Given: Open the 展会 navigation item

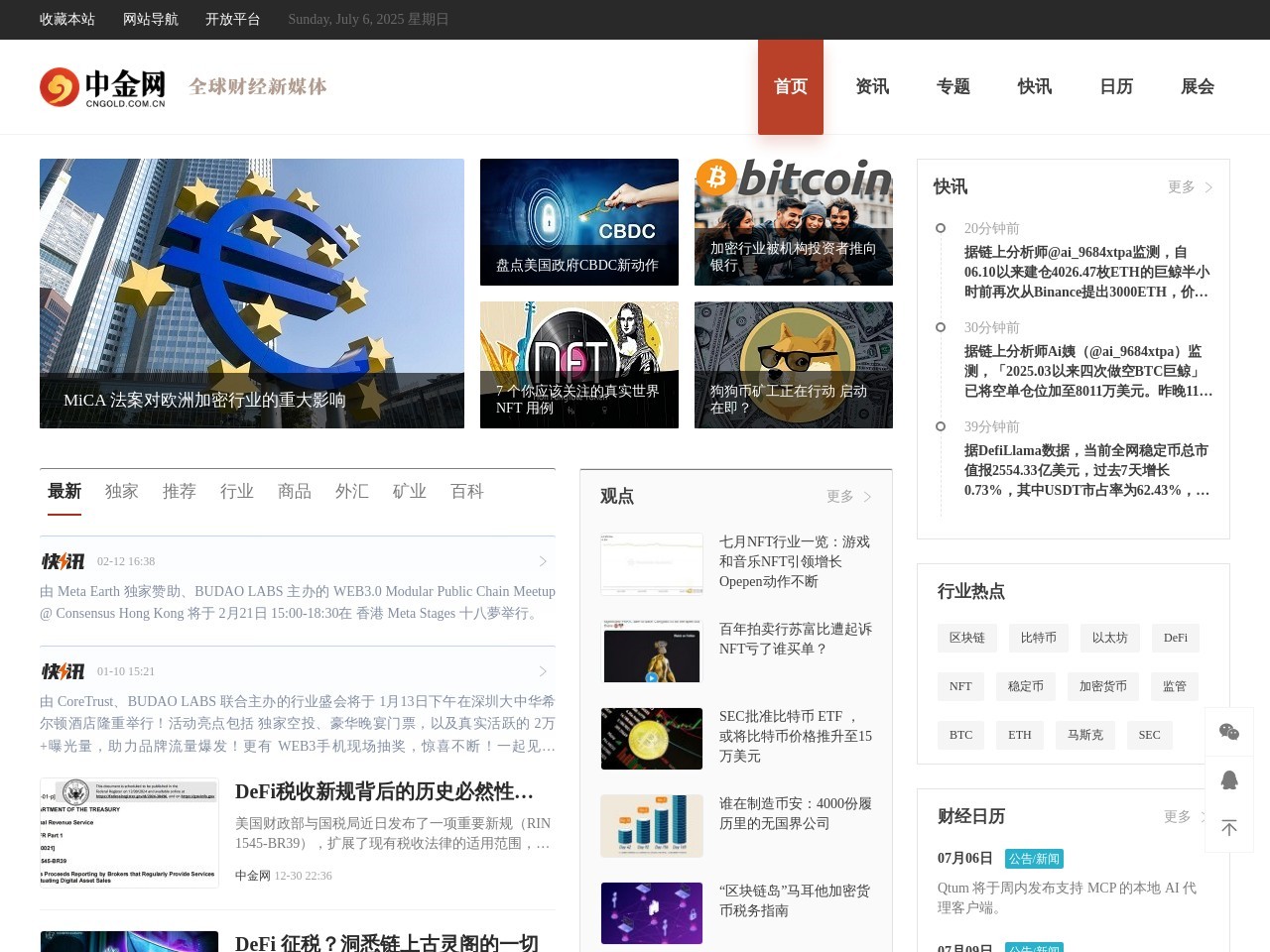Looking at the screenshot, I should [1197, 86].
